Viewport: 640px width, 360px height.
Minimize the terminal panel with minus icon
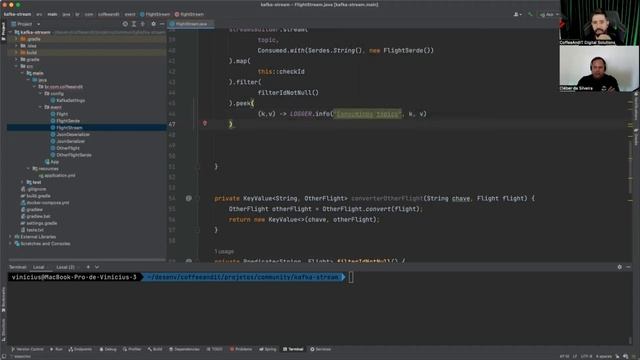[x=629, y=267]
